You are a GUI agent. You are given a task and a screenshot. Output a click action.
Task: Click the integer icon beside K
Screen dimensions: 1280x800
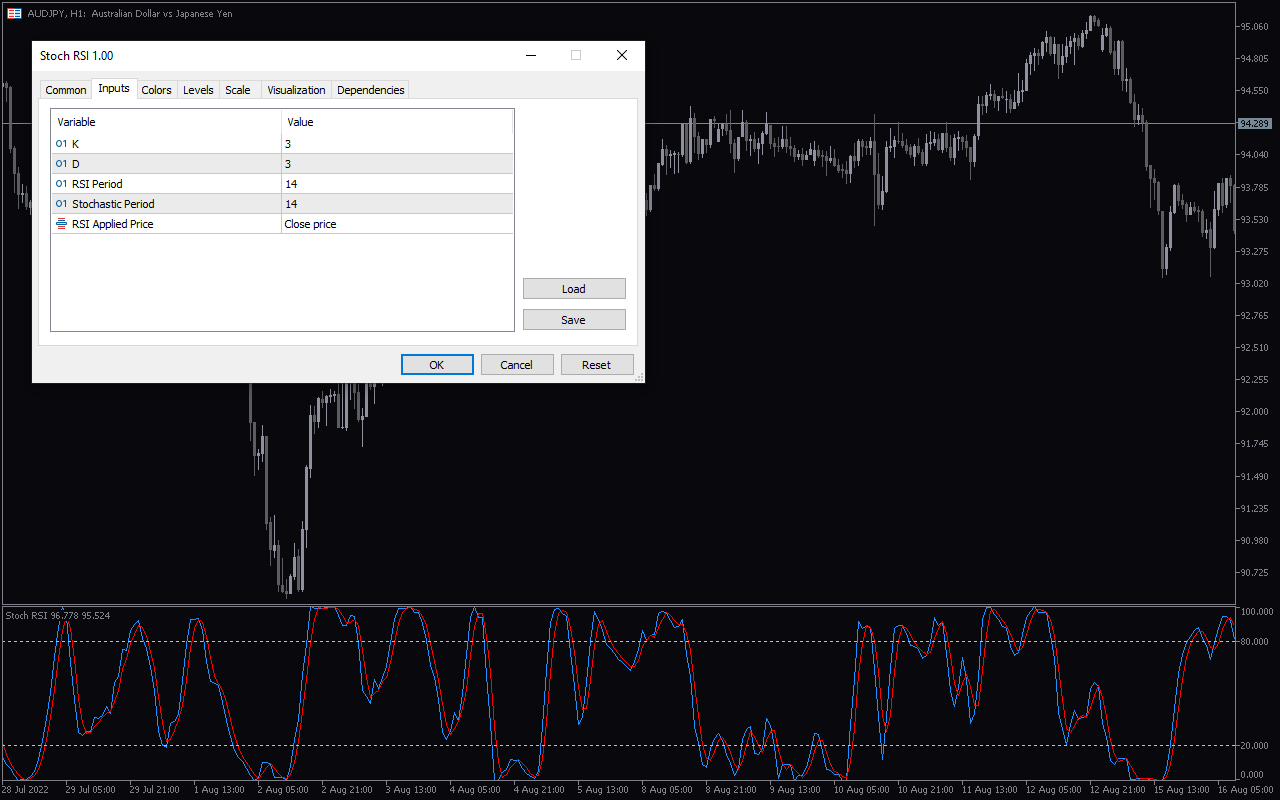62,144
